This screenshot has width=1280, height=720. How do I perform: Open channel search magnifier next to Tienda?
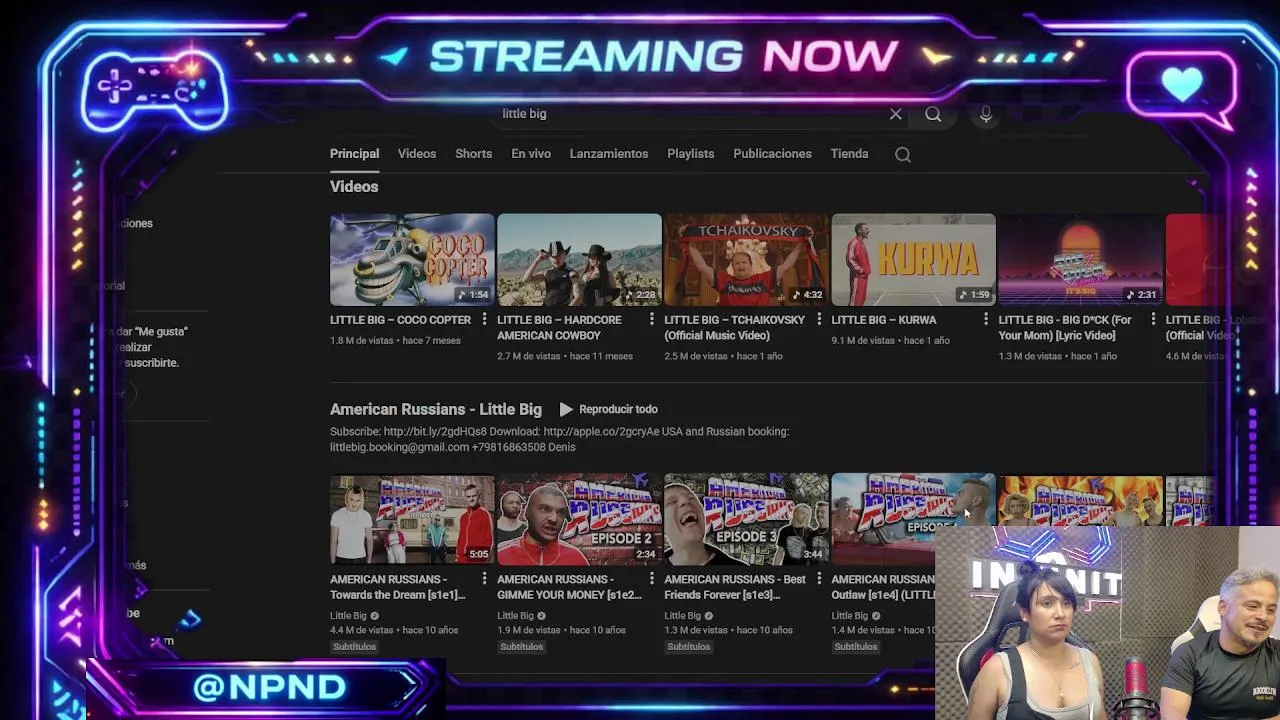coord(903,154)
